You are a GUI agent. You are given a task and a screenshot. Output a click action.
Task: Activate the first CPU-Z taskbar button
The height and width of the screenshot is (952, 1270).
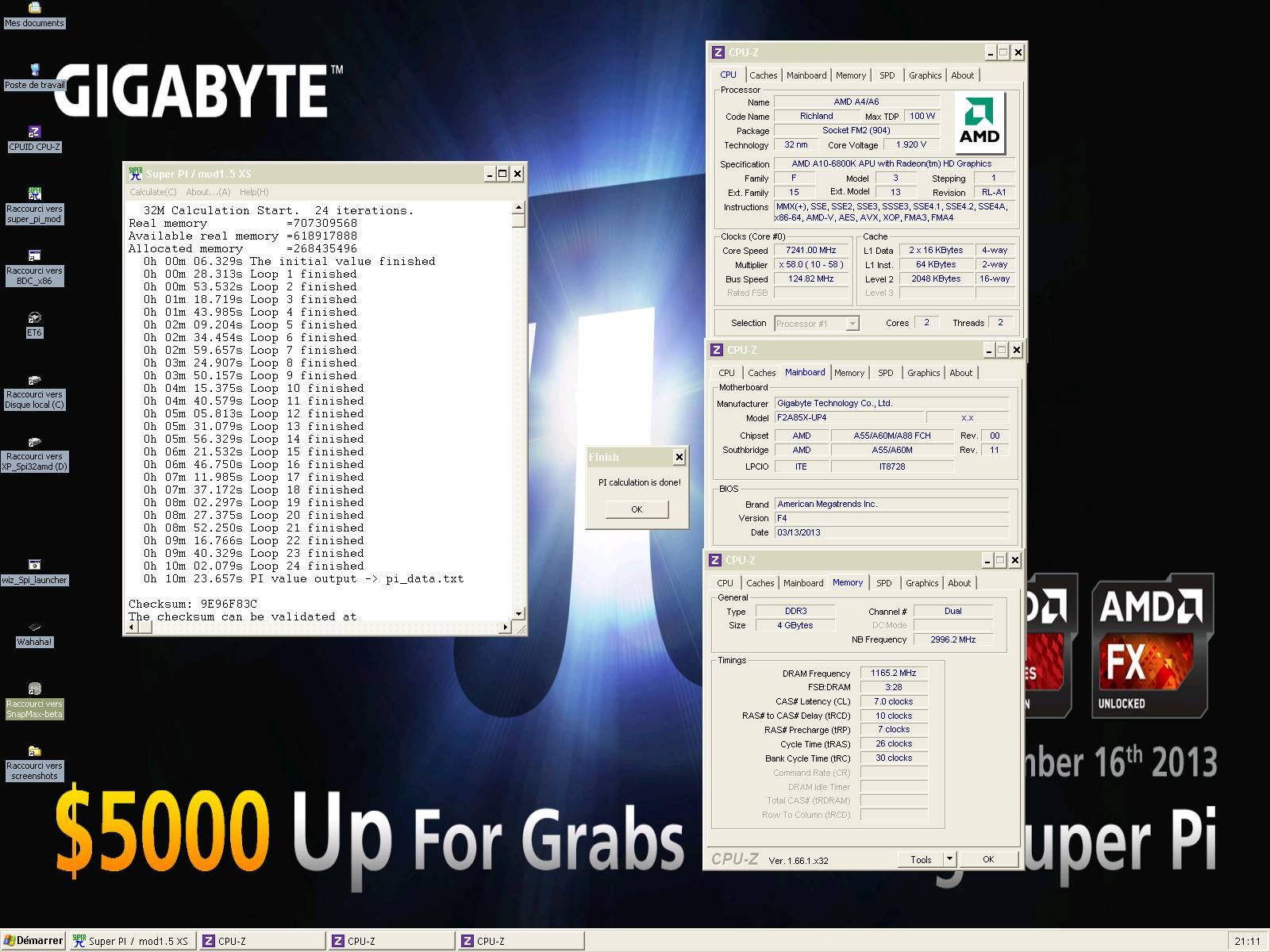[x=262, y=941]
